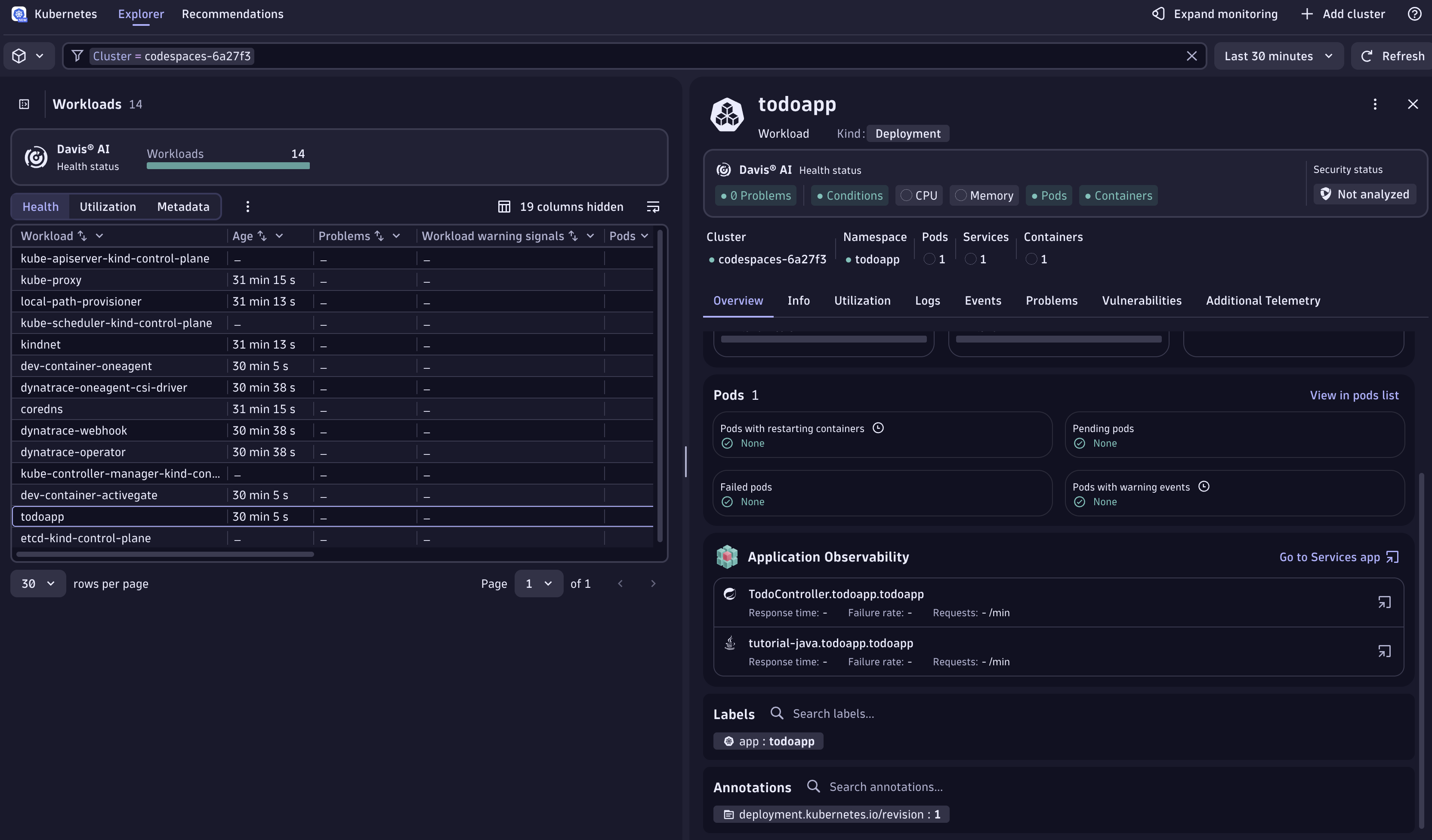Click the Refresh button
This screenshot has height=840, width=1432.
point(1392,56)
